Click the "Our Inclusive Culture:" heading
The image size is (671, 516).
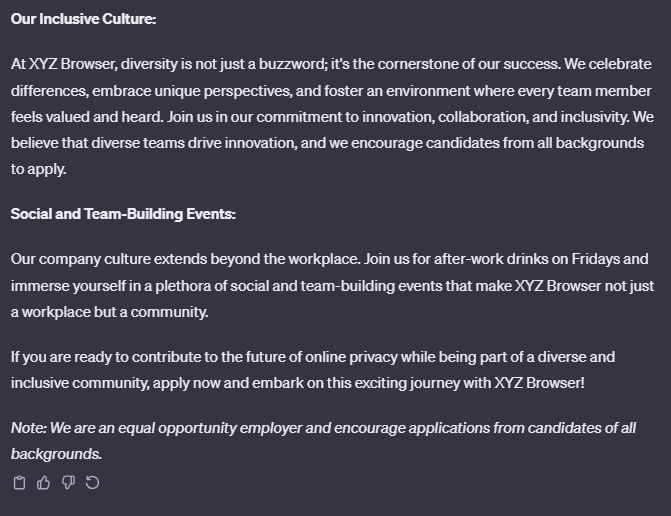tap(84, 19)
